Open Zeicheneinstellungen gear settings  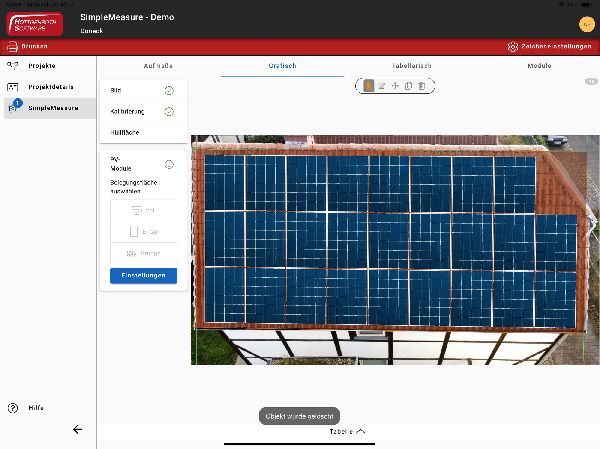(513, 47)
